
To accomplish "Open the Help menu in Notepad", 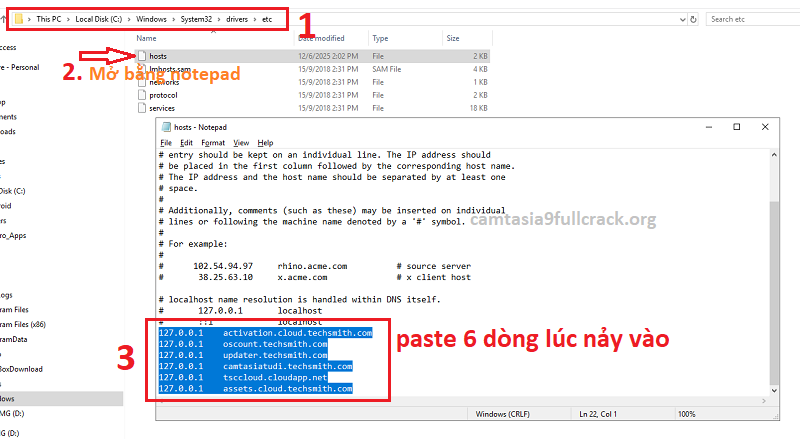I will 265,143.
